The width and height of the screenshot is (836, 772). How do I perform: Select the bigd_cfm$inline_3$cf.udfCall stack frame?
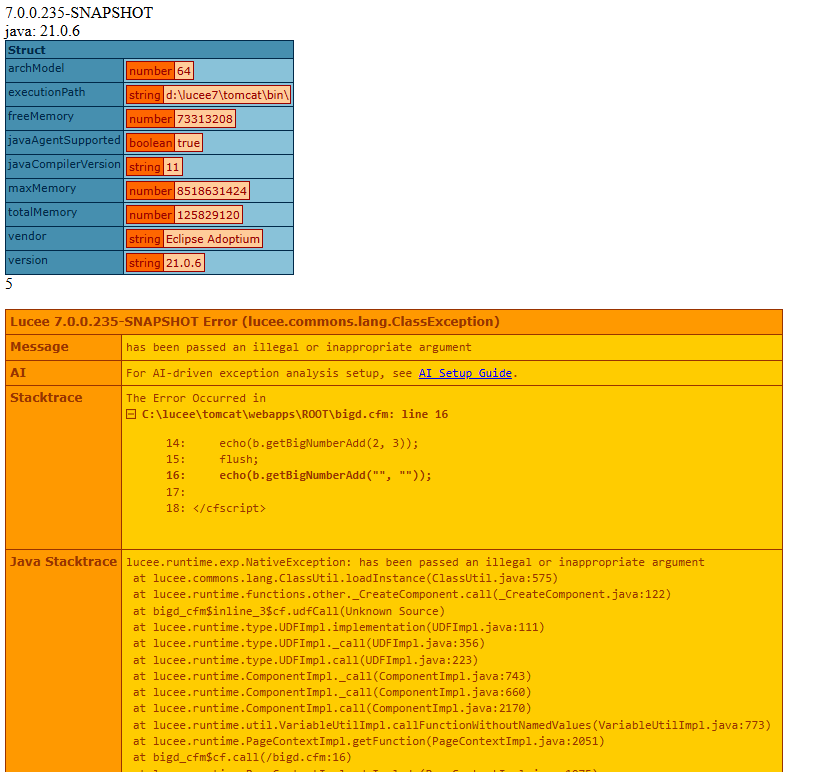(x=289, y=611)
